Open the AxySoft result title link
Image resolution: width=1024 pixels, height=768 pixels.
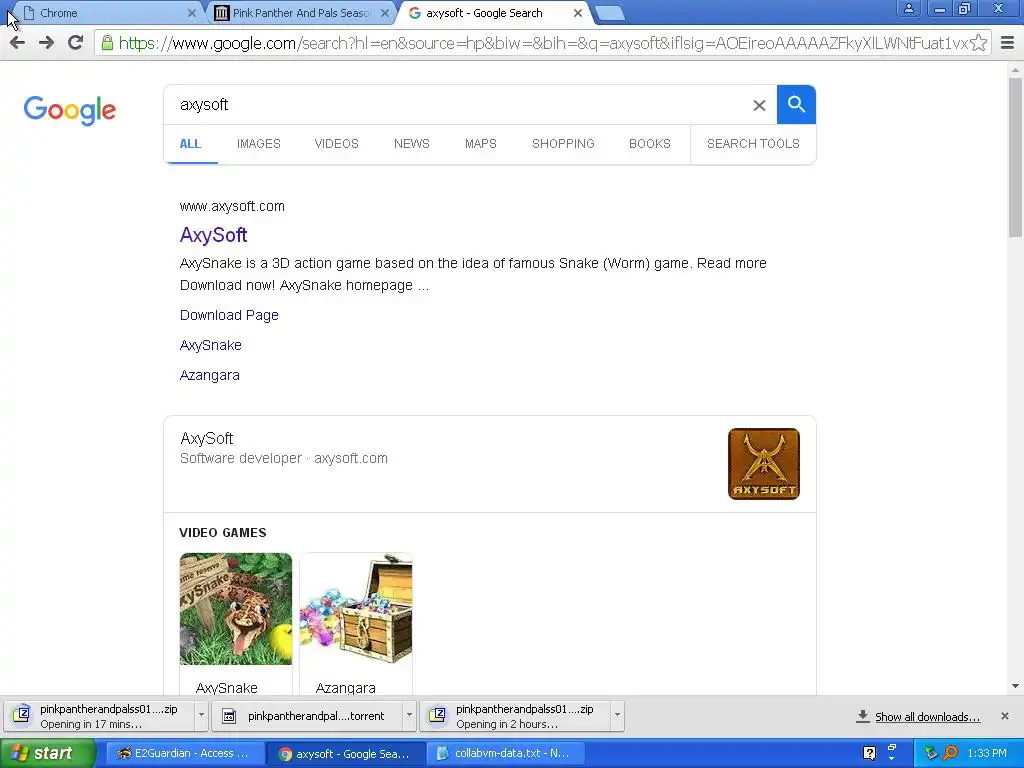tap(214, 235)
